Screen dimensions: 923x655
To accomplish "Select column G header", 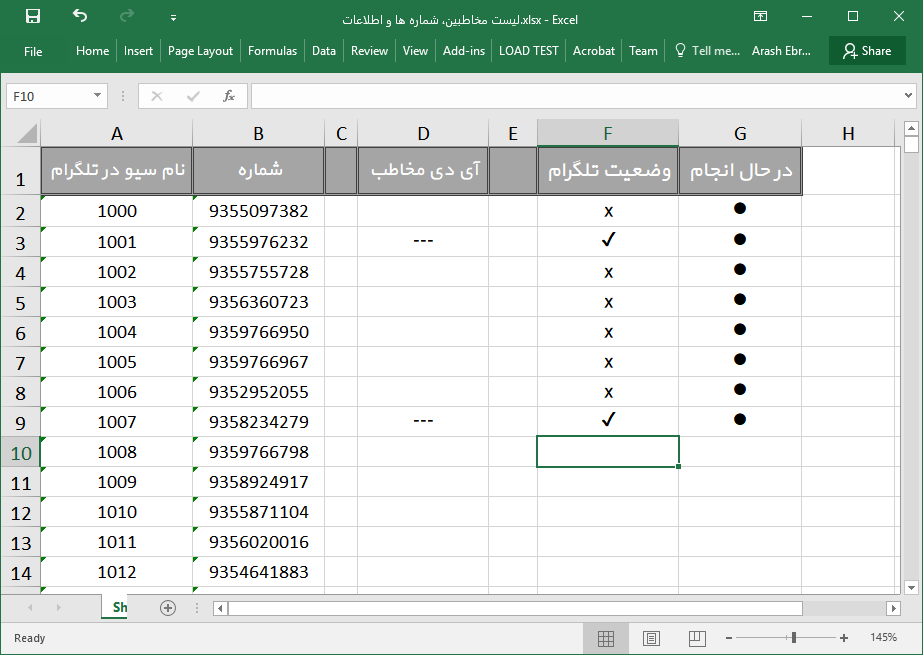I will point(740,134).
